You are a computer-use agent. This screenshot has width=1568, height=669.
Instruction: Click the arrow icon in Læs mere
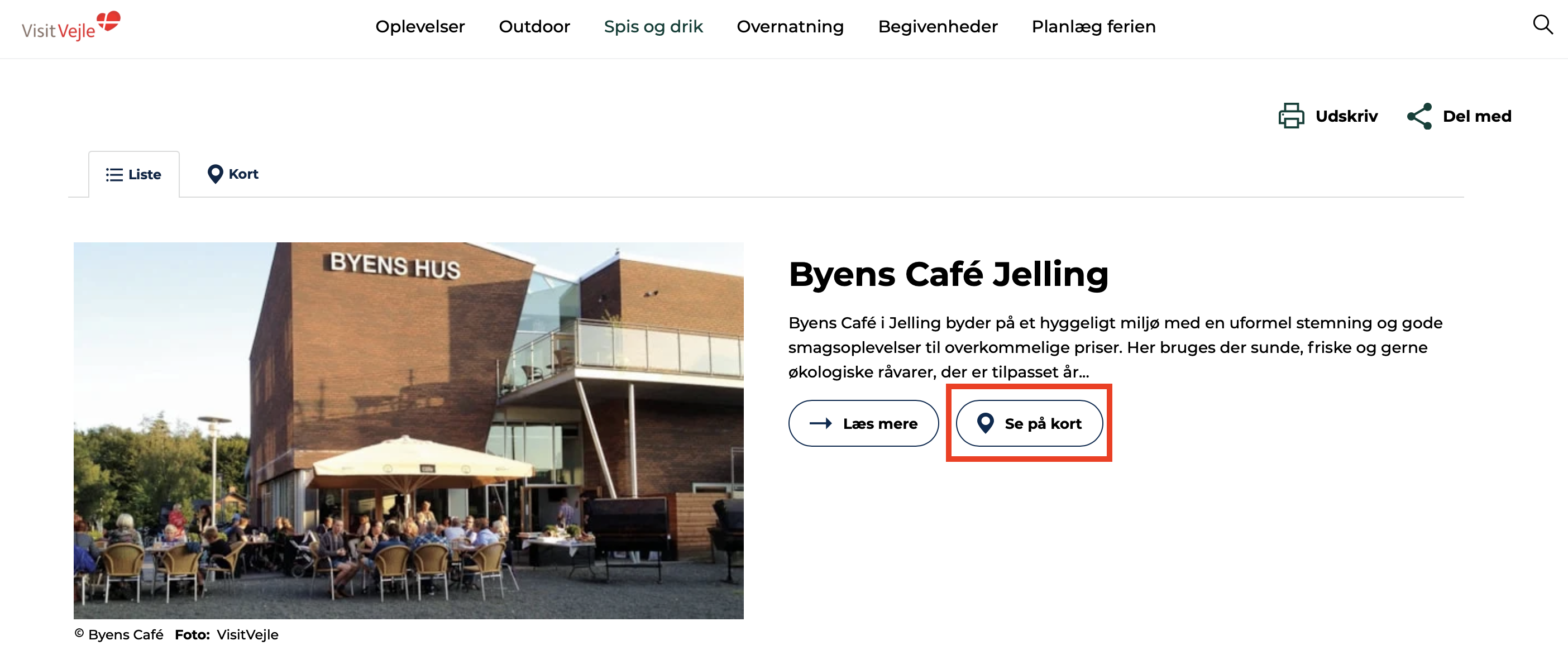[820, 424]
